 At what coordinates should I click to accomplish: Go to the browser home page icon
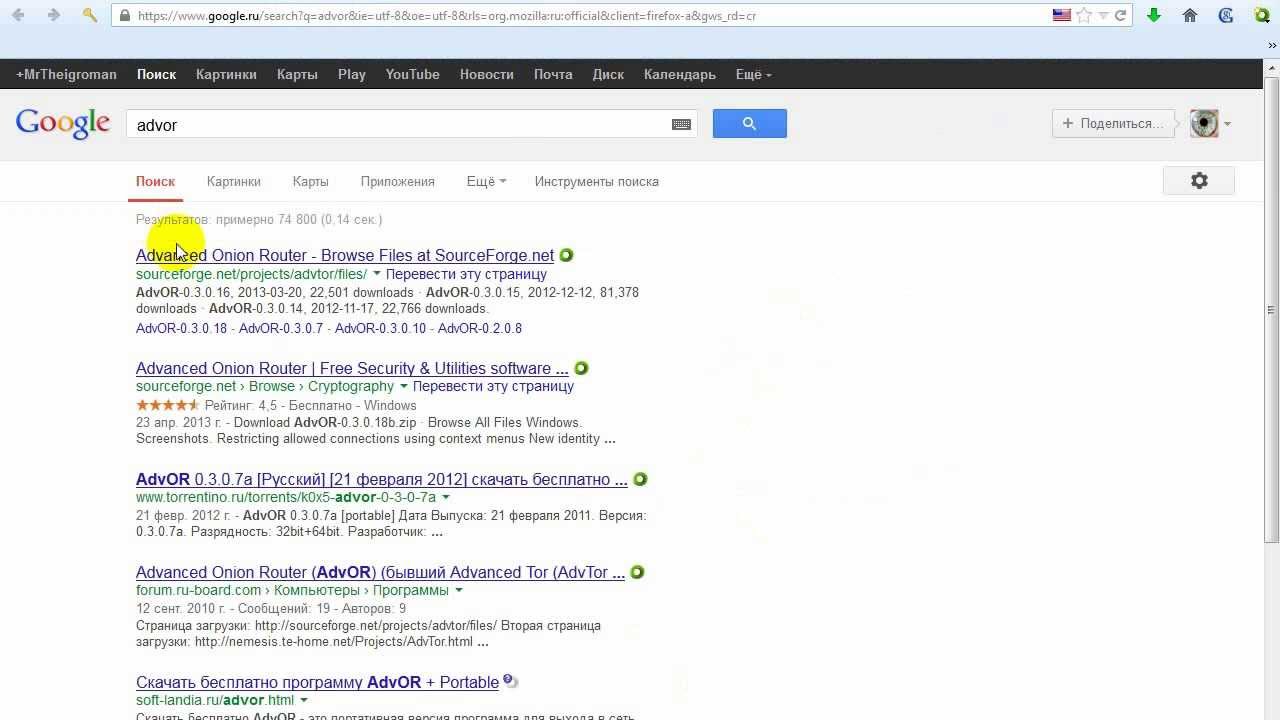pos(1190,15)
